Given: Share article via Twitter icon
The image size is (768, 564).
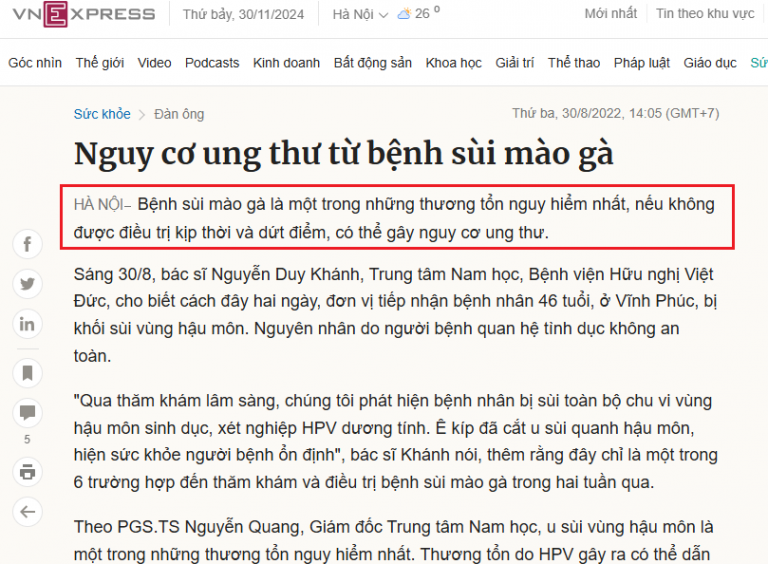Looking at the screenshot, I should point(27,284).
